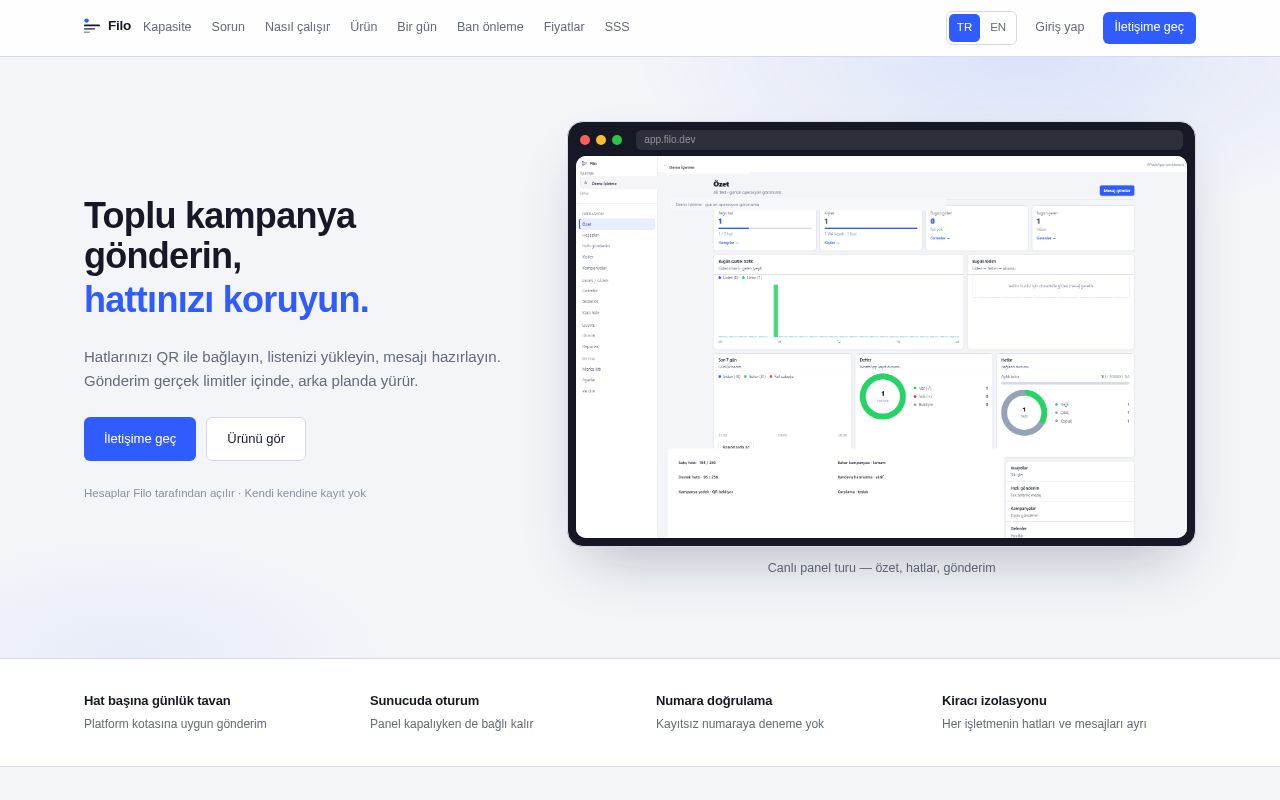Viewport: 1280px width, 800px height.
Task: View the Fiyatlar pricing link
Action: 564,27
